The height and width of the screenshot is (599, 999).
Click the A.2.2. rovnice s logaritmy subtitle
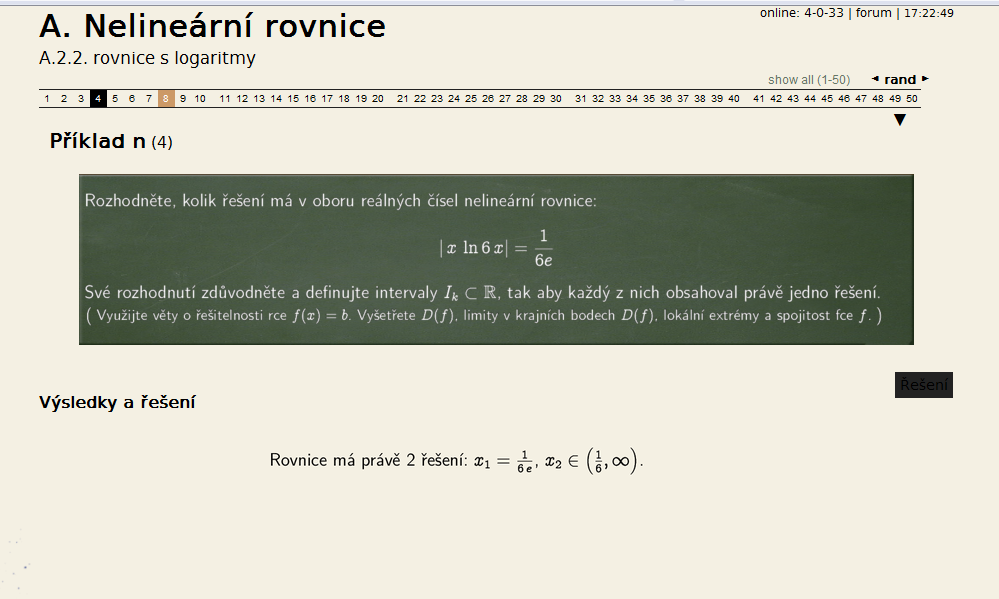point(147,58)
